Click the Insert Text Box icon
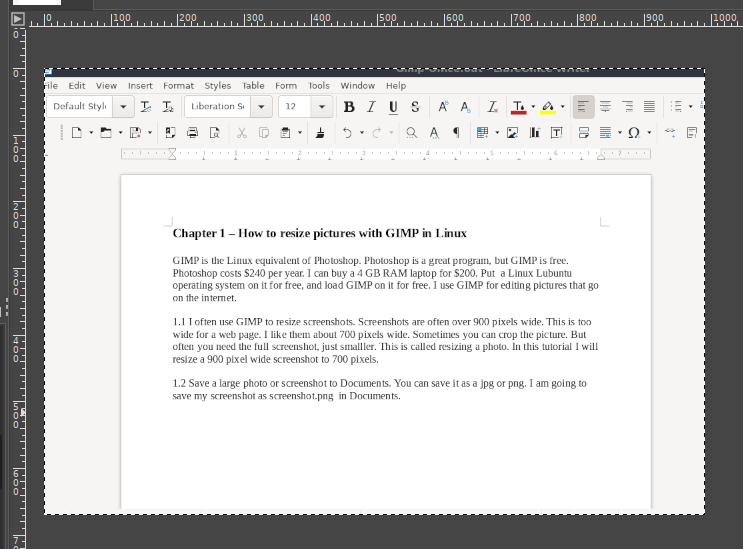Viewport: 743px width, 549px height. click(x=557, y=132)
